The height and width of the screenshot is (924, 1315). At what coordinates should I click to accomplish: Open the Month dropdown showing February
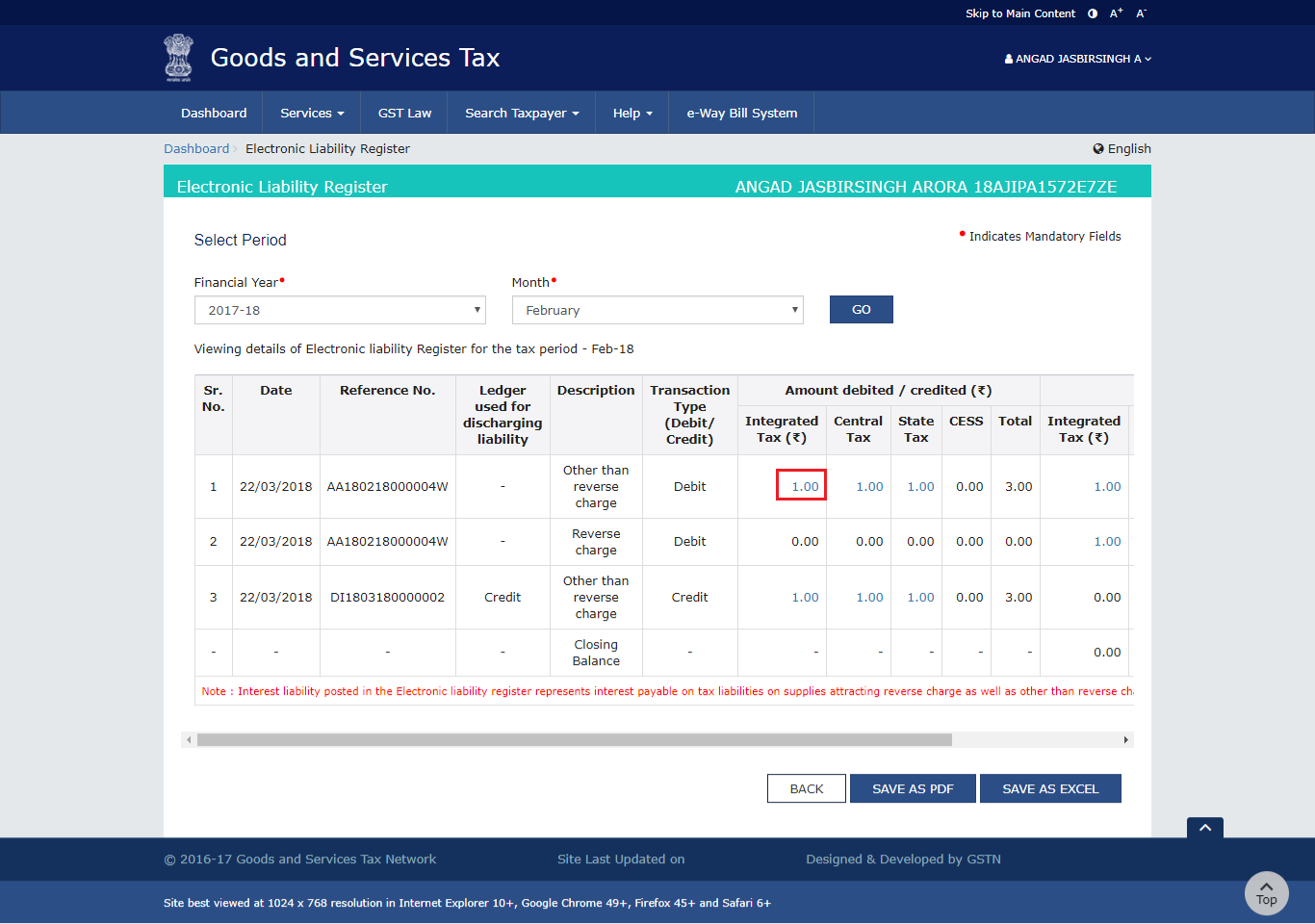(x=657, y=309)
